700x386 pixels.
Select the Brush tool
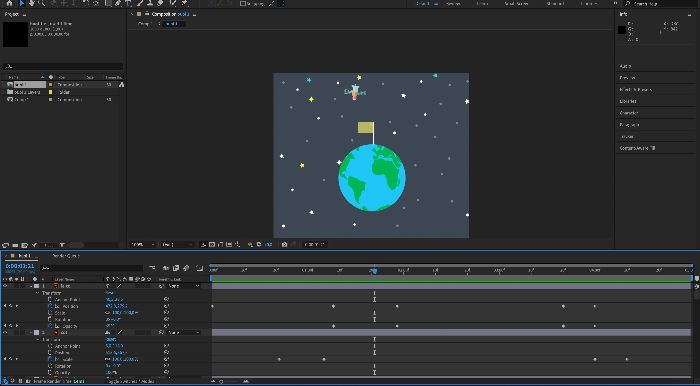(140, 3)
